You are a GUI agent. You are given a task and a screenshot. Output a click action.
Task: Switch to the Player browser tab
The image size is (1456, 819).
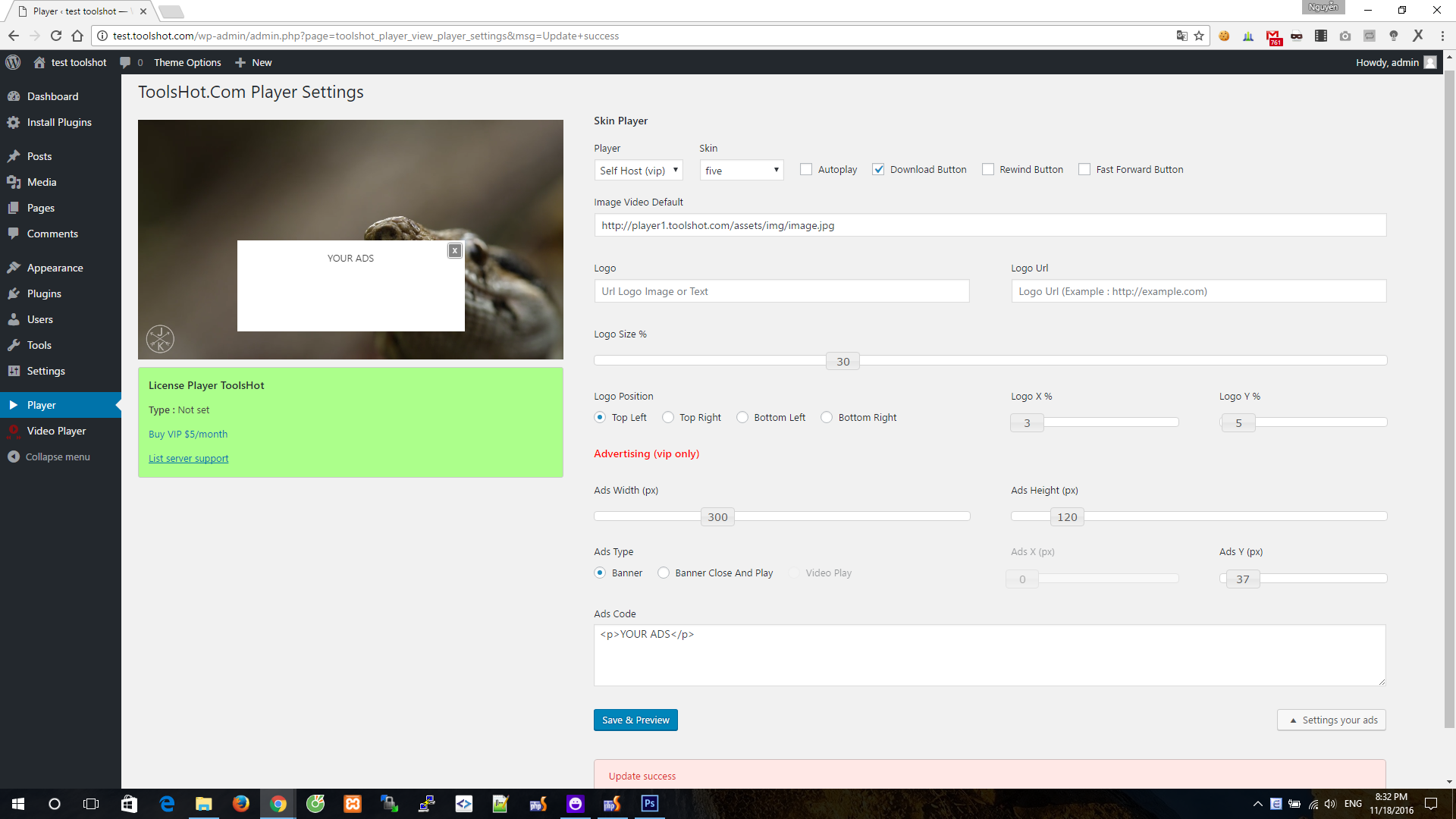tap(79, 11)
